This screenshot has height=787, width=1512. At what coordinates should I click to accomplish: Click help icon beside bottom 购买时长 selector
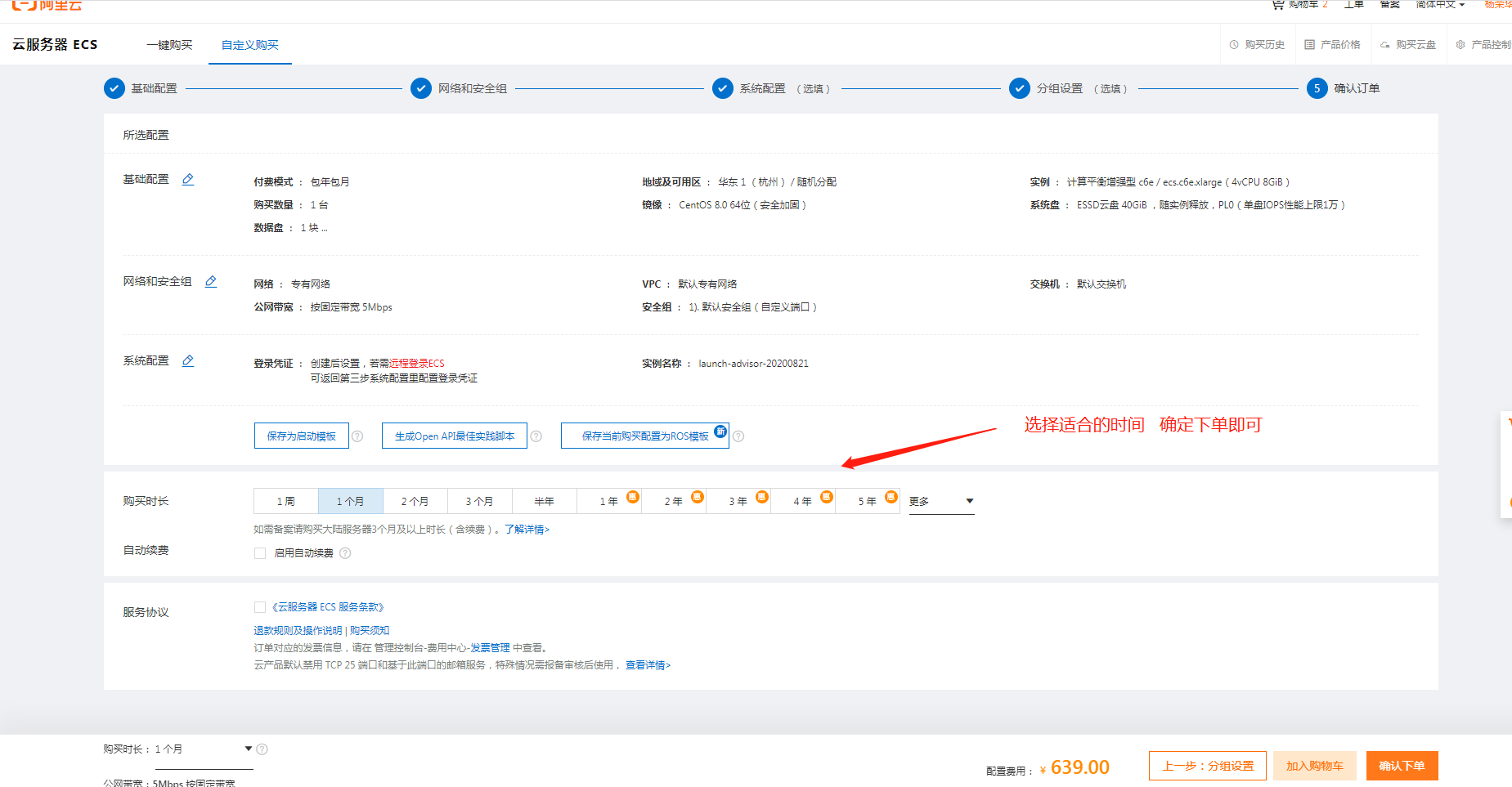262,749
